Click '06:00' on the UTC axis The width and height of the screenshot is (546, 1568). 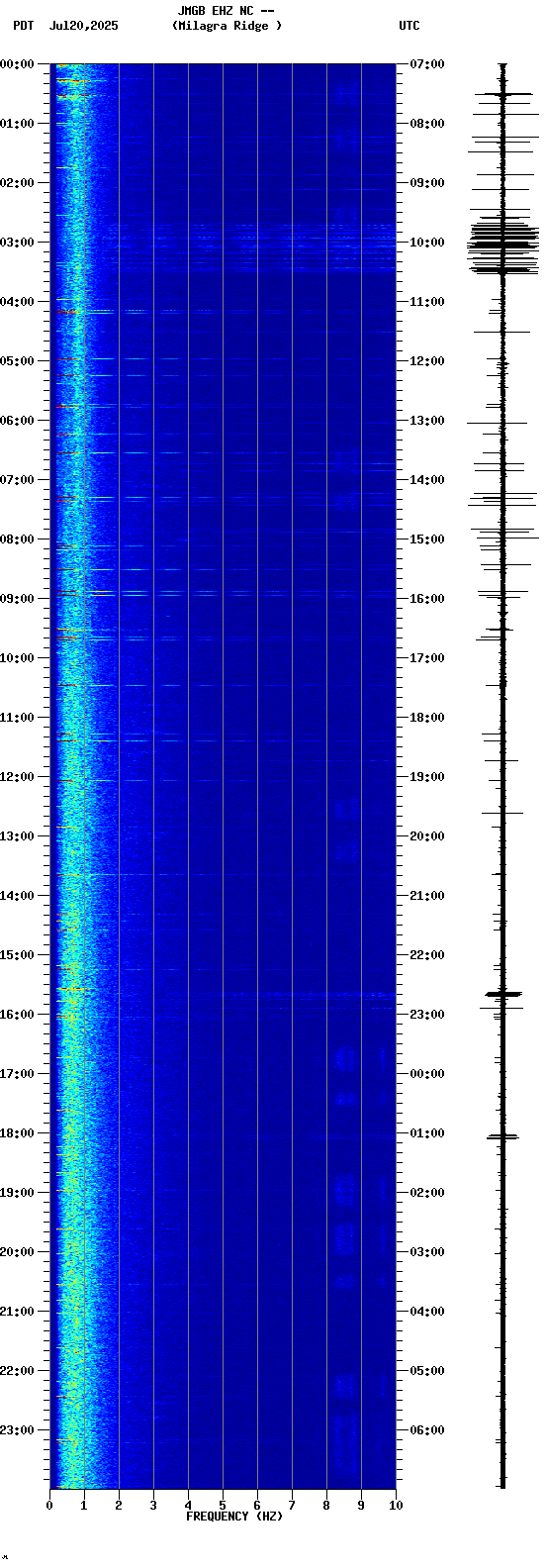tap(427, 1430)
